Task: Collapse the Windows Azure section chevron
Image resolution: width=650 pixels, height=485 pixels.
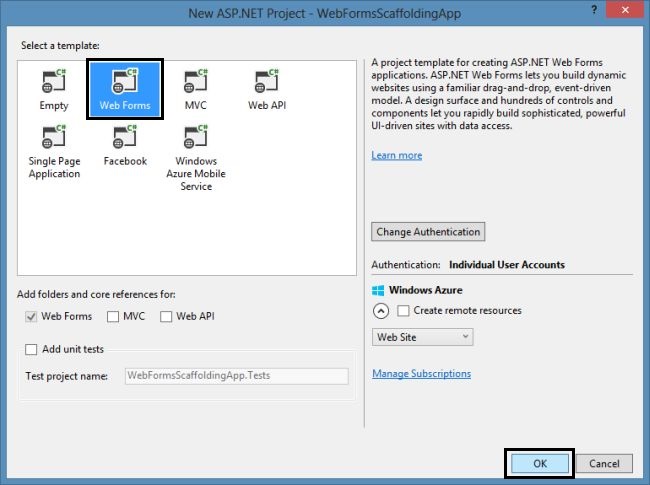Action: [x=381, y=310]
